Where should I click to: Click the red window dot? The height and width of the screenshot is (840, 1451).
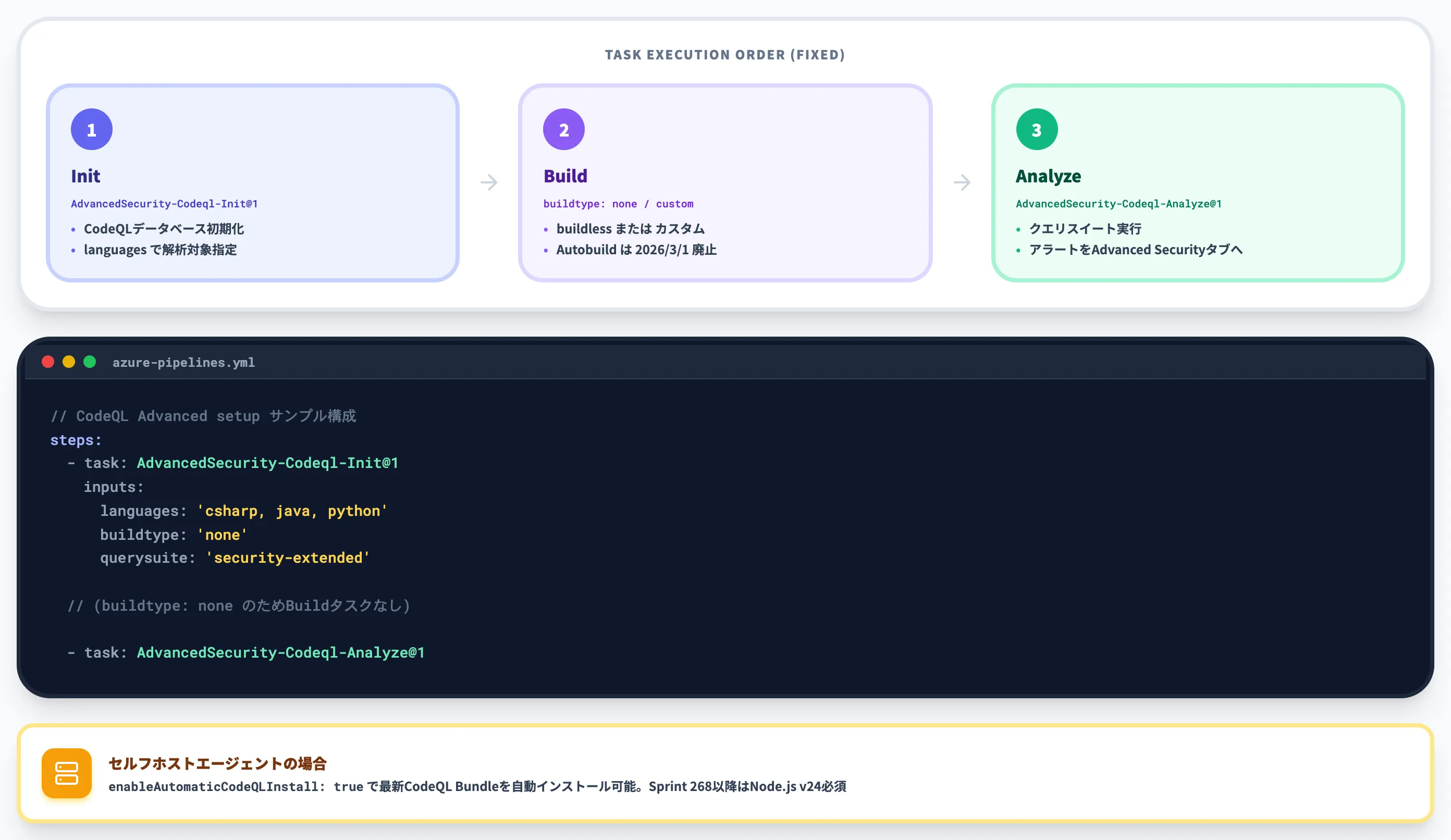(x=48, y=362)
